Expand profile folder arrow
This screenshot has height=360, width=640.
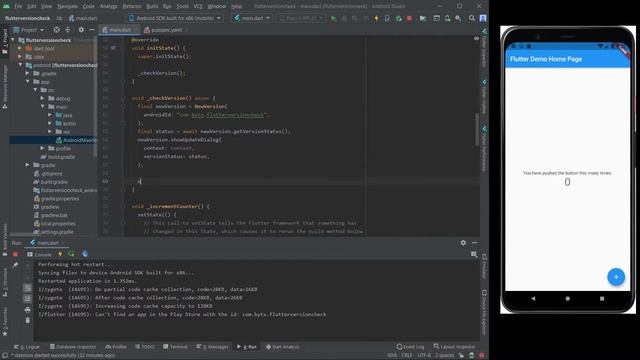[x=42, y=149]
